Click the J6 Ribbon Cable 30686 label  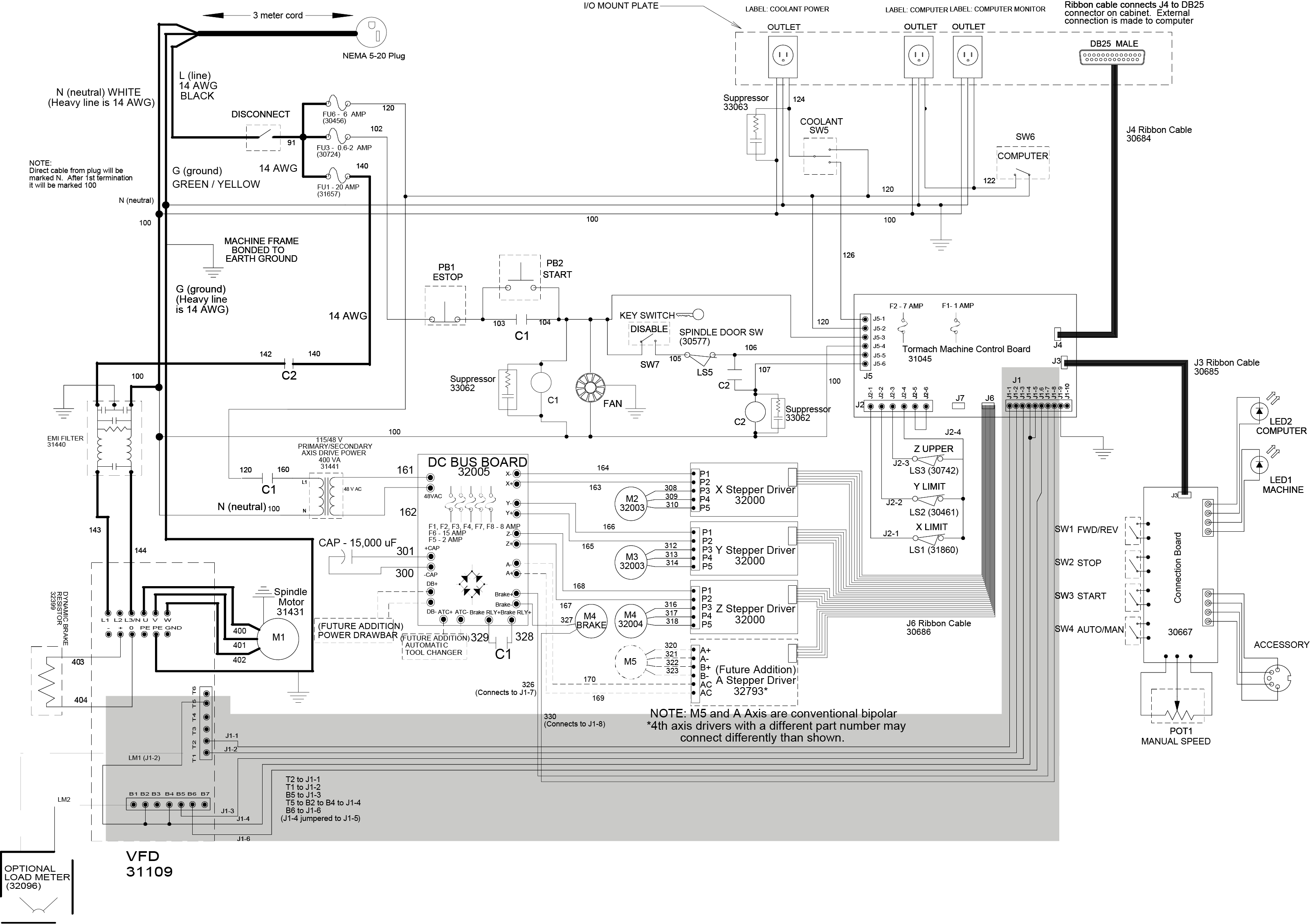[x=939, y=628]
